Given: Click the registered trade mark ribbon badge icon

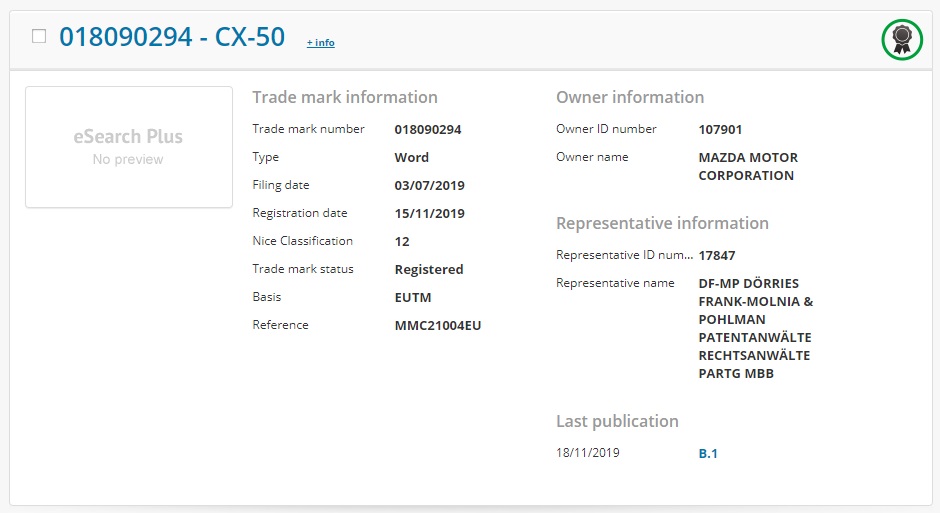Looking at the screenshot, I should (x=902, y=40).
